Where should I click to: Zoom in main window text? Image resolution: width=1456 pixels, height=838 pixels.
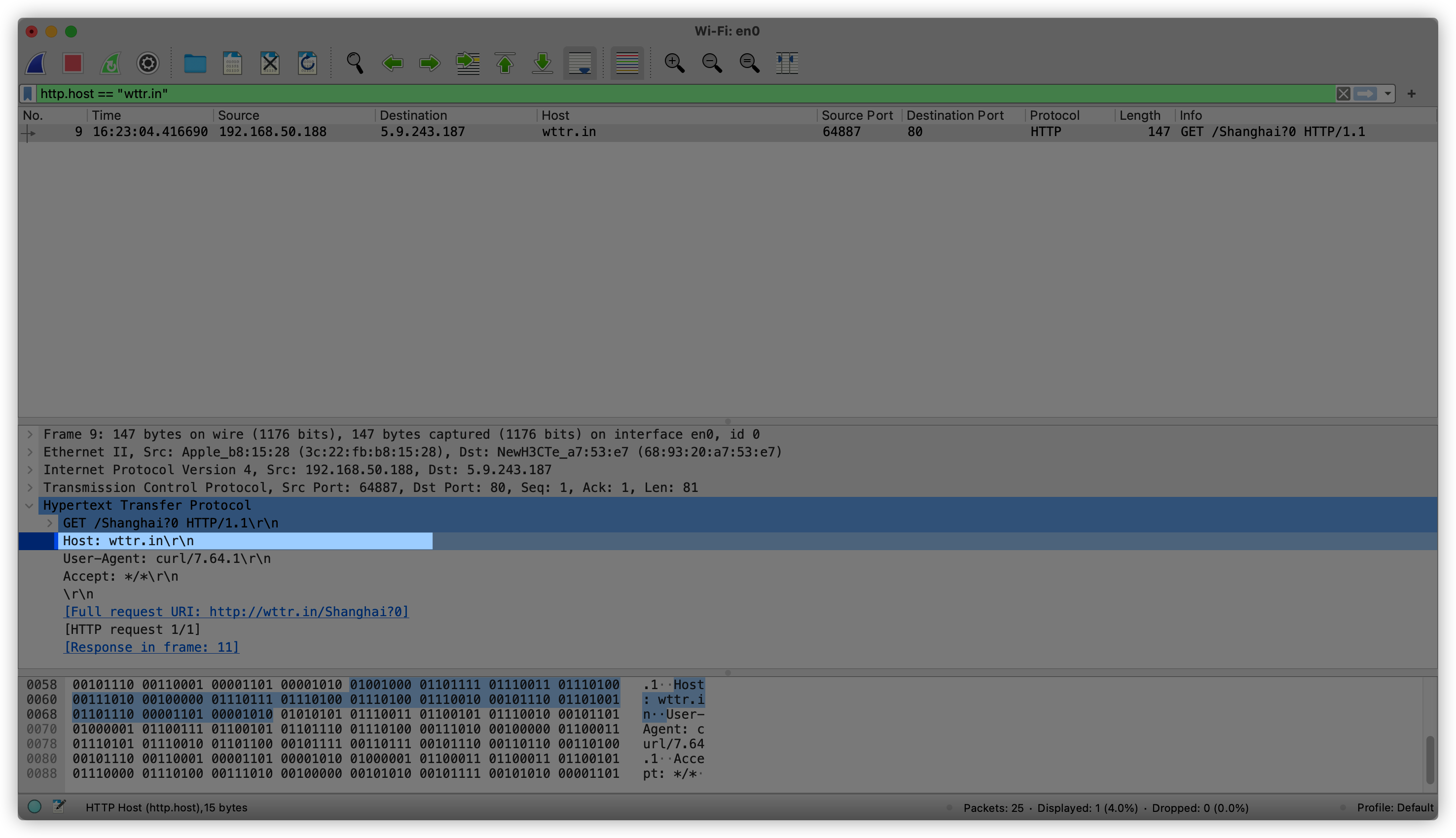click(x=674, y=63)
